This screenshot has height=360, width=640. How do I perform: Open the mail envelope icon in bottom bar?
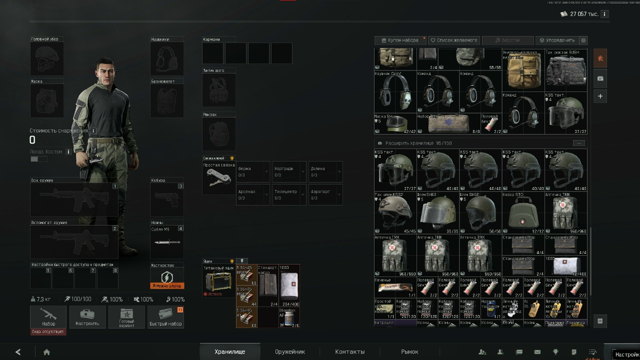click(537, 352)
